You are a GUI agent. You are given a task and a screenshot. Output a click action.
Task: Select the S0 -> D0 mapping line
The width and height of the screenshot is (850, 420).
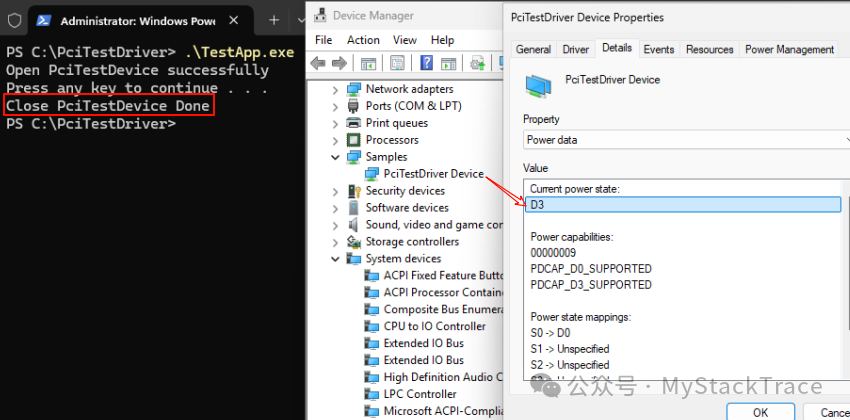pos(550,333)
